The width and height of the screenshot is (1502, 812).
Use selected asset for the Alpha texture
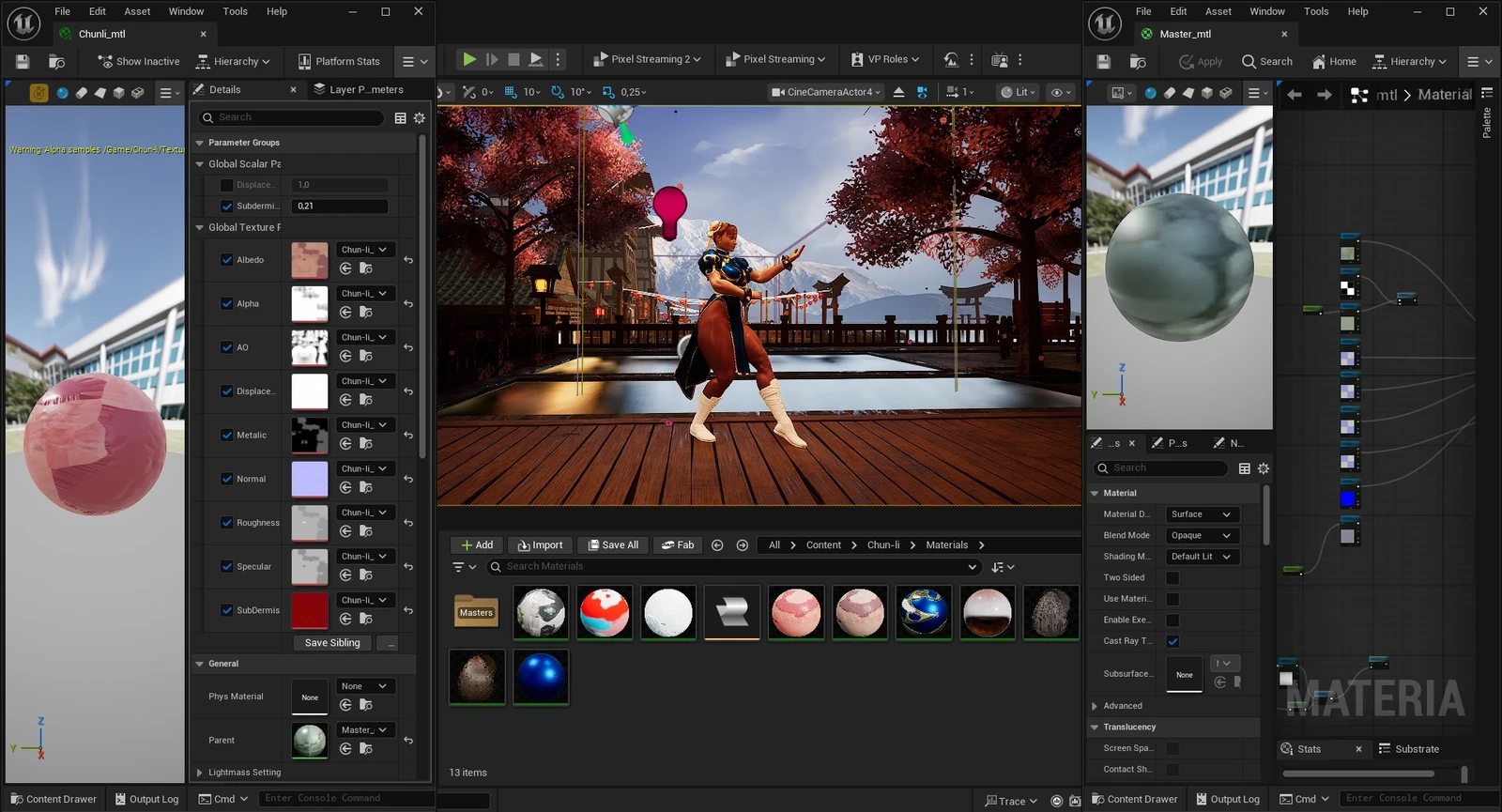pyautogui.click(x=345, y=313)
